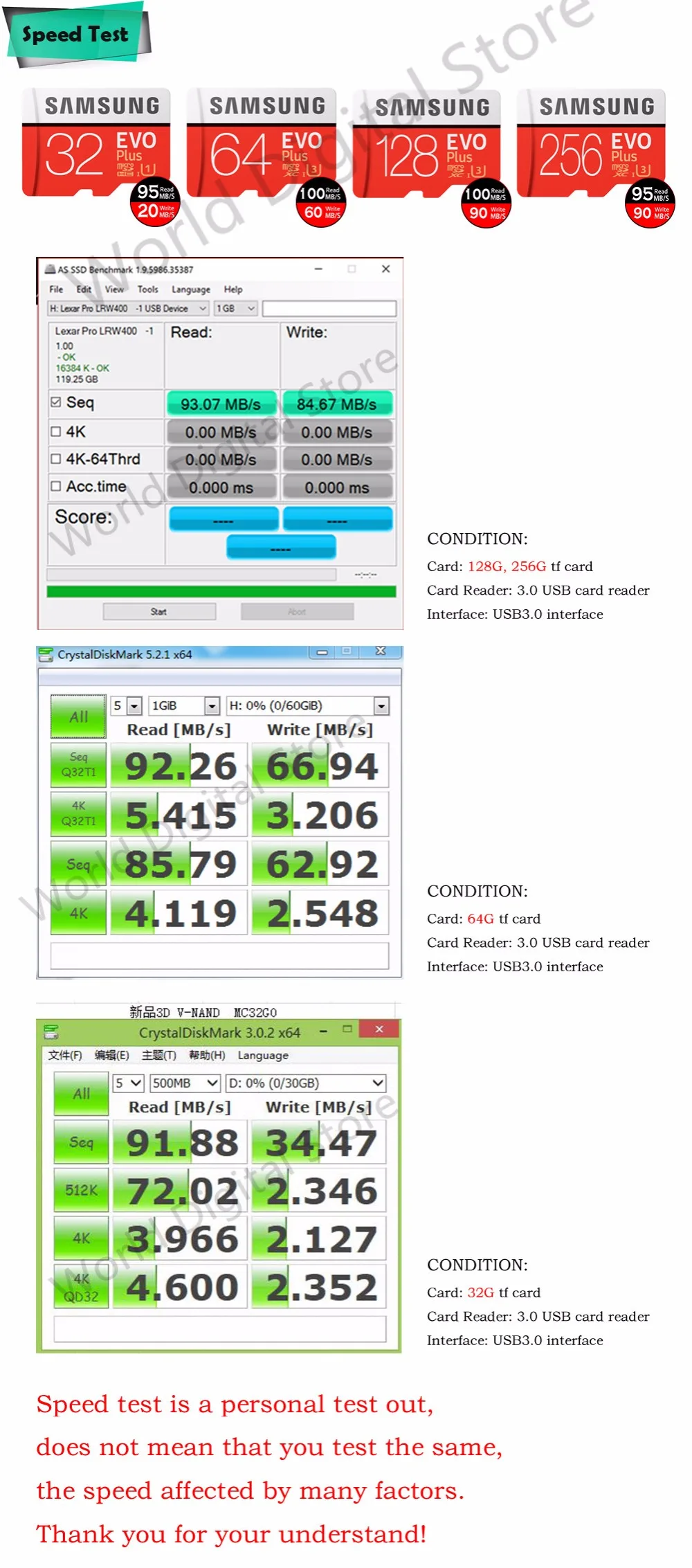Click the 84.67 MB/s Seq write result
The height and width of the screenshot is (1568, 692).
pos(337,404)
